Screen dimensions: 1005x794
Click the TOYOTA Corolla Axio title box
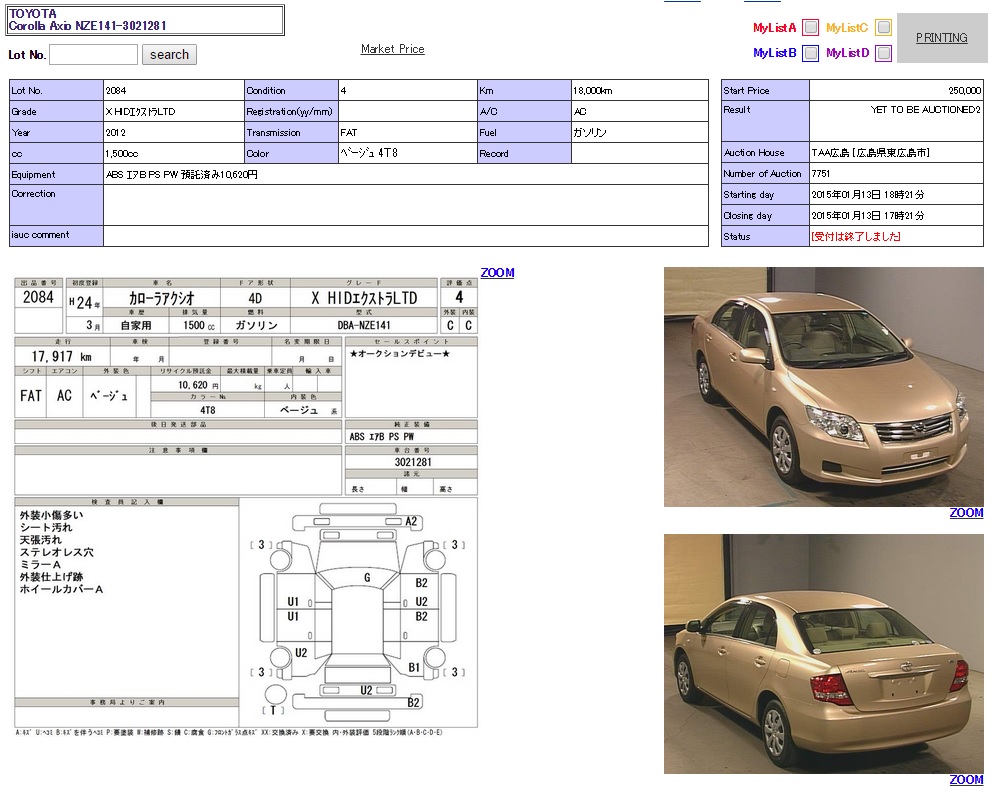coord(145,20)
